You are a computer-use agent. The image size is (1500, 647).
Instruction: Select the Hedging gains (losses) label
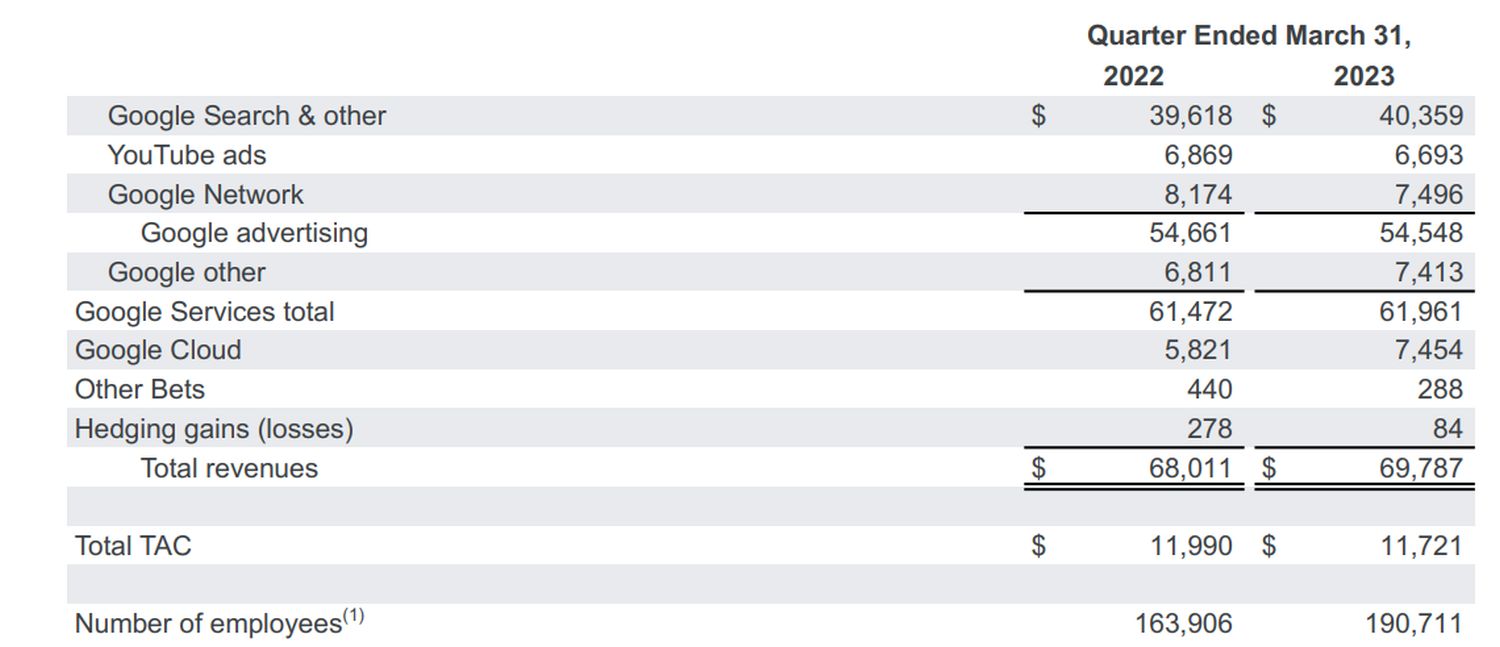[214, 429]
